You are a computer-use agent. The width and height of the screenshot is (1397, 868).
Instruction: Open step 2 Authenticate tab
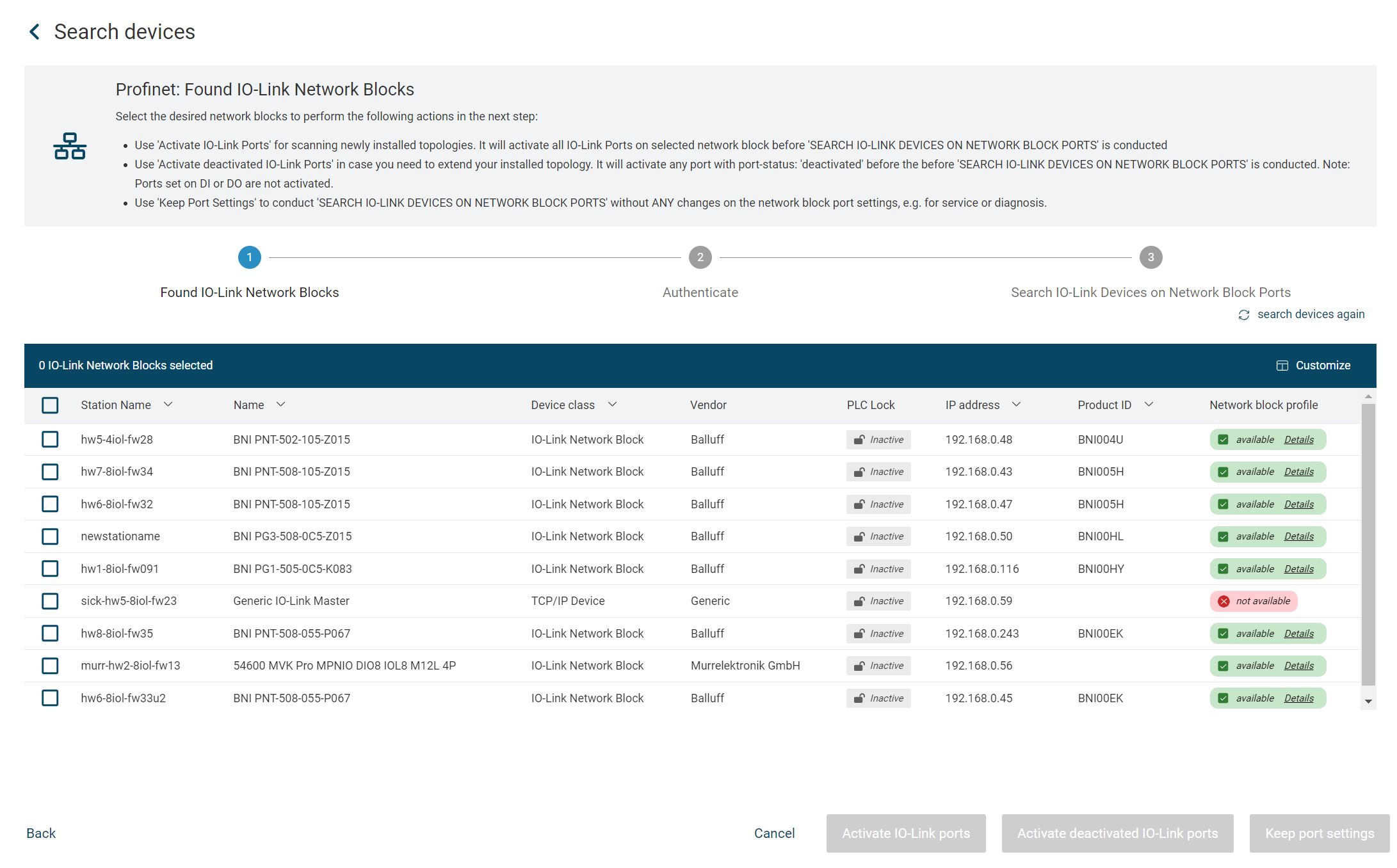(x=699, y=257)
